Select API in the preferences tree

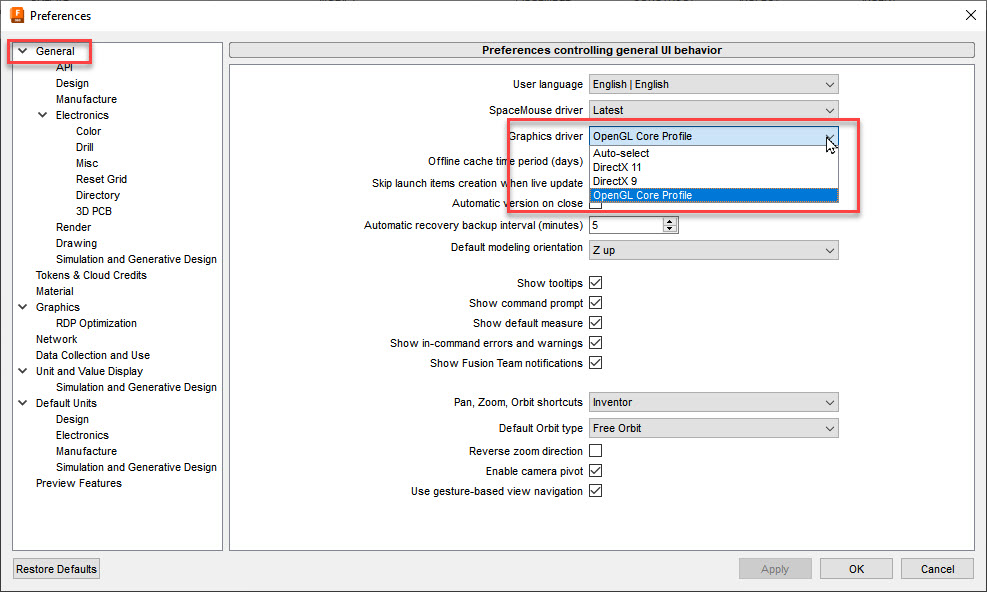[x=64, y=67]
